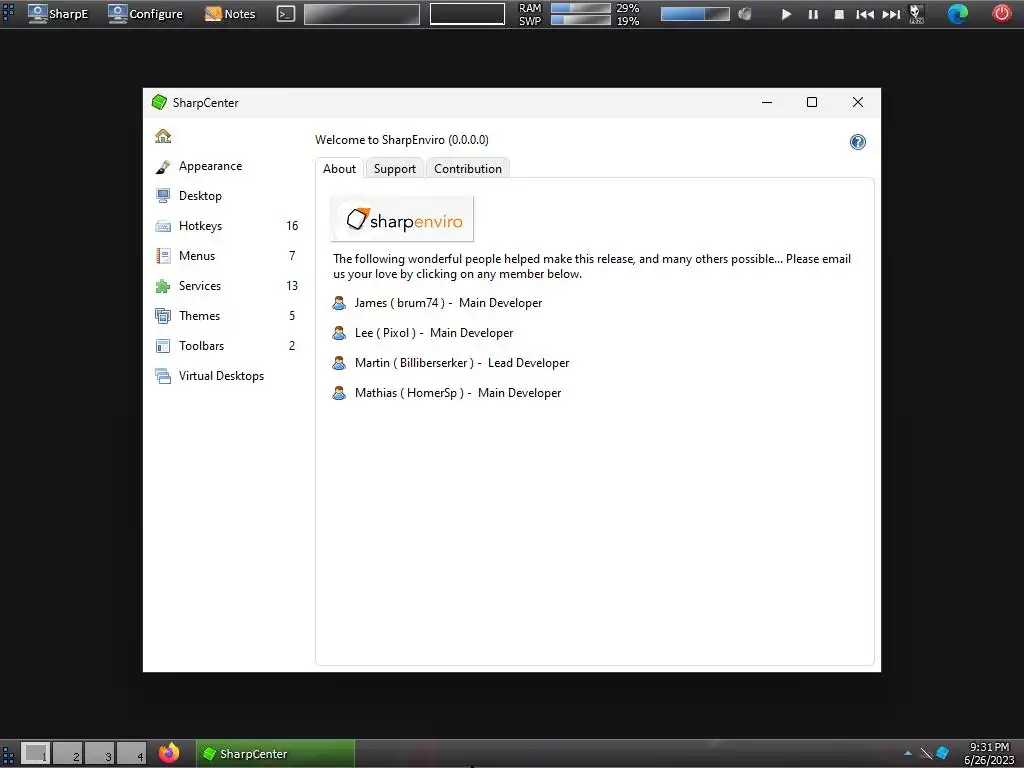The width and height of the screenshot is (1024, 768).
Task: Stop media playback
Action: (x=839, y=14)
